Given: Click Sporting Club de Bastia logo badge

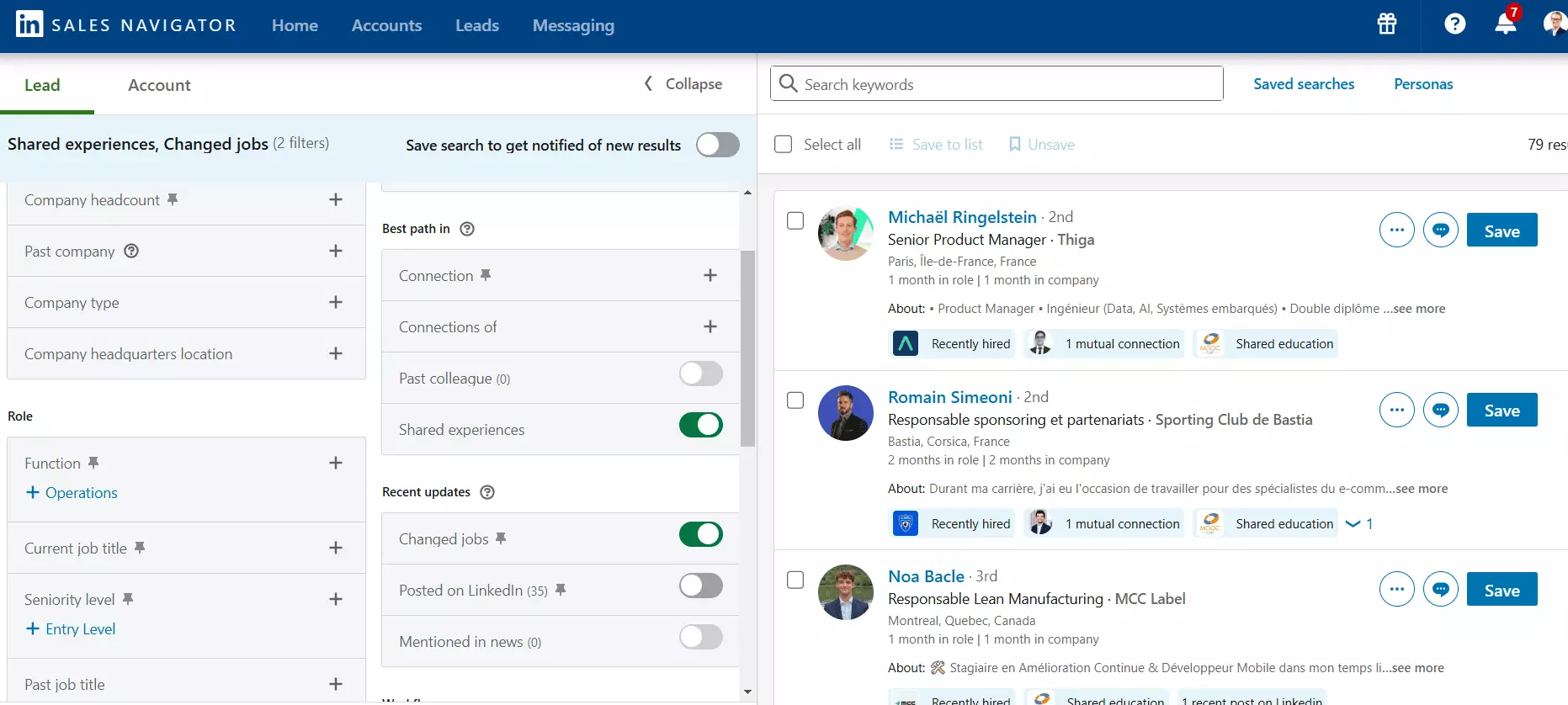Looking at the screenshot, I should pyautogui.click(x=906, y=523).
